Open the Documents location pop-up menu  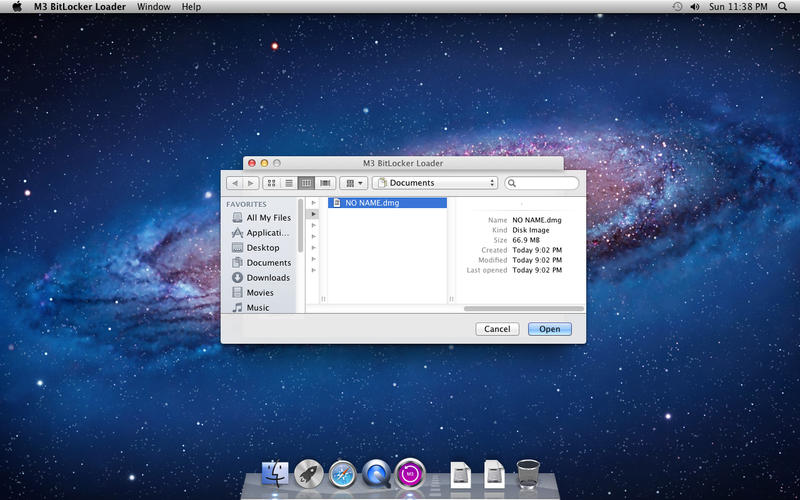click(435, 183)
